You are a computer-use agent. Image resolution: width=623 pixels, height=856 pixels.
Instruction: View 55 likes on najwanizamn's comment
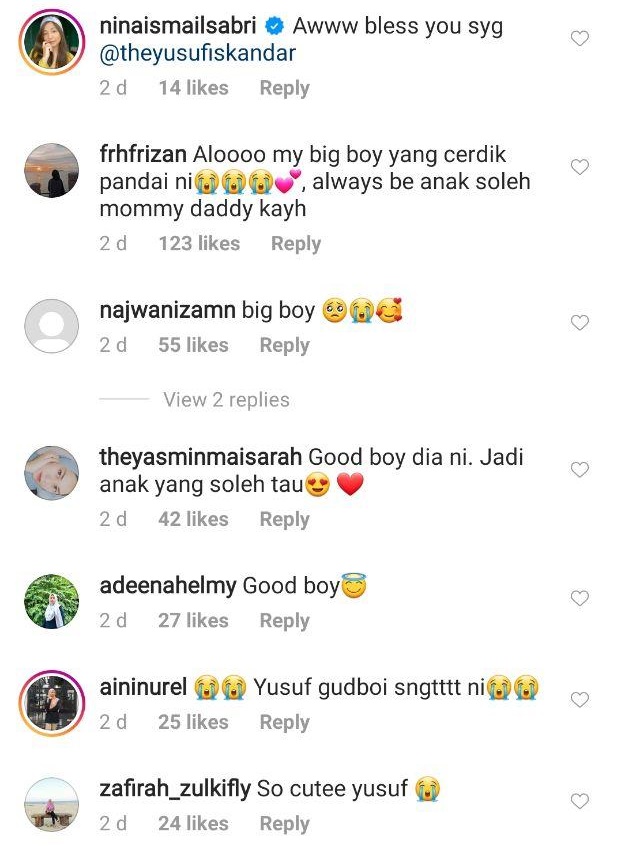click(x=193, y=345)
